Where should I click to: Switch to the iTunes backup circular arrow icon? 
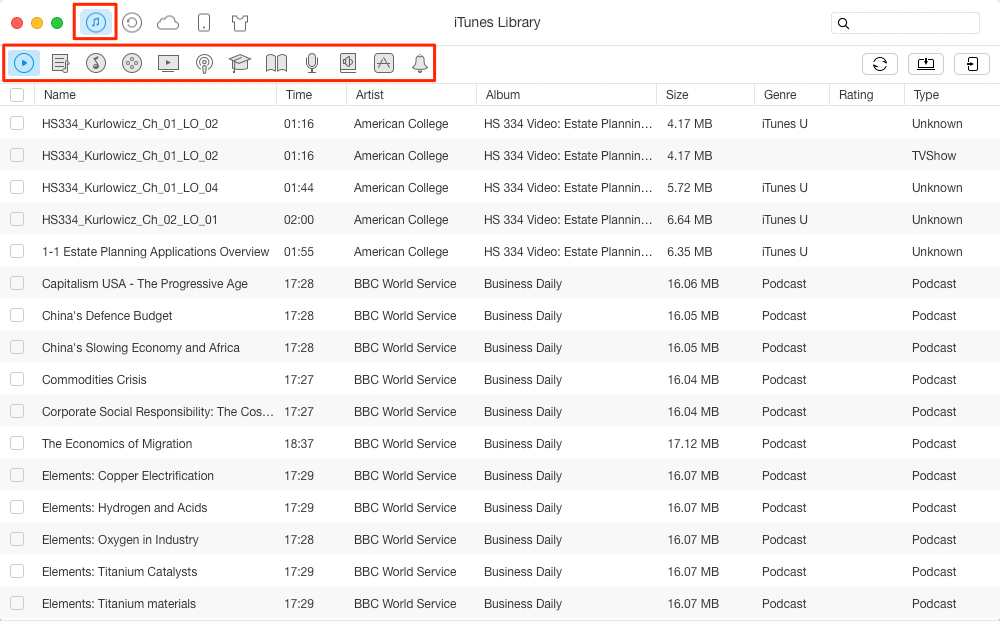click(132, 23)
